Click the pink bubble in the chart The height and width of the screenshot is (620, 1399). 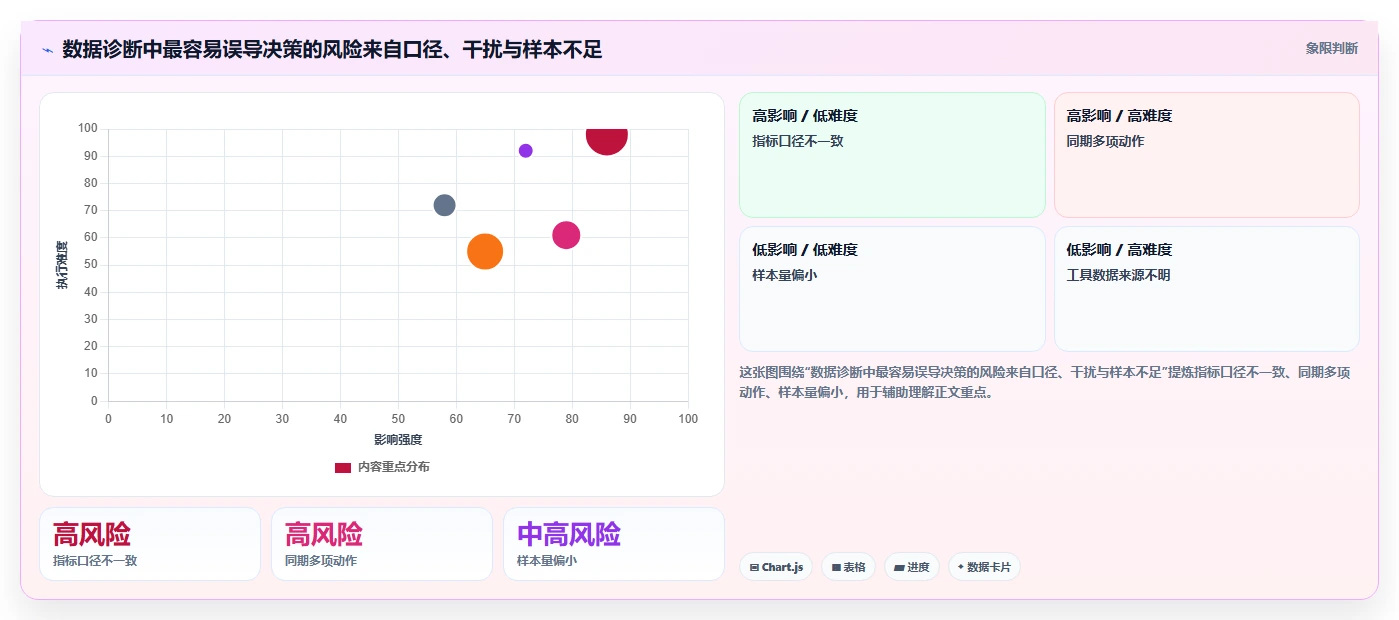coord(567,235)
